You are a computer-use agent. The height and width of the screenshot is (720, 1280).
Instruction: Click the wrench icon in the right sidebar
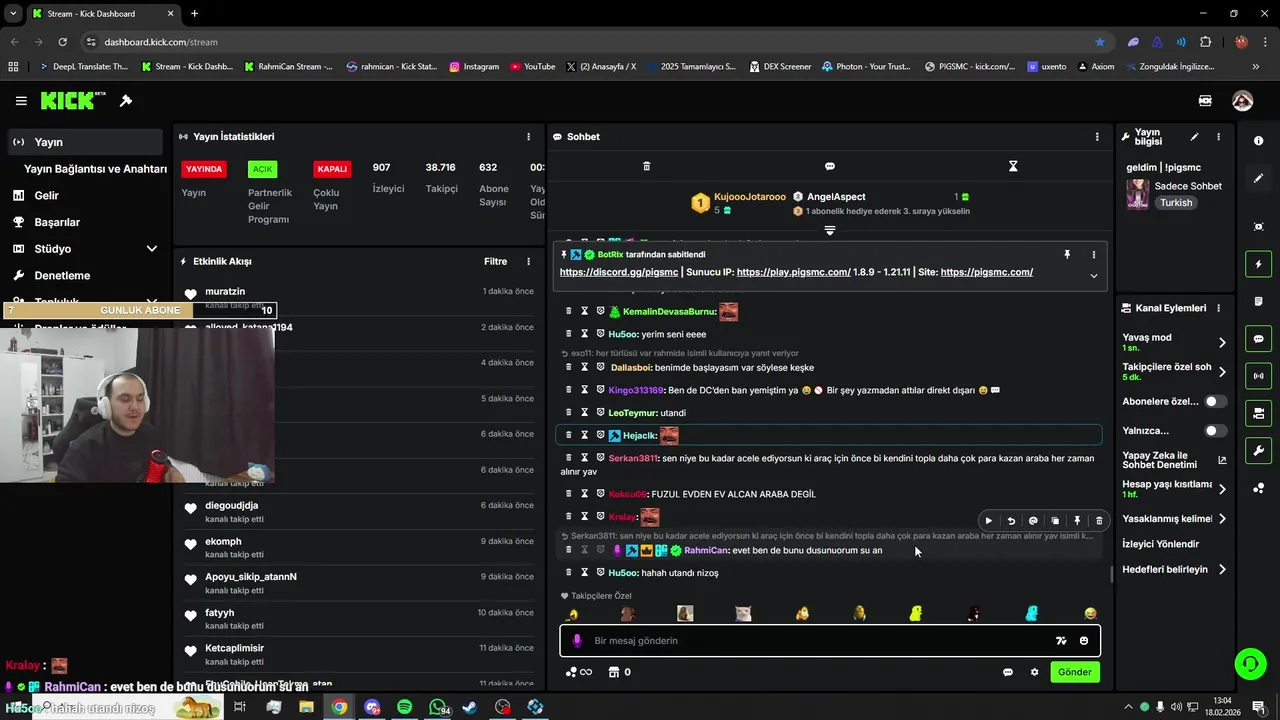click(1258, 450)
